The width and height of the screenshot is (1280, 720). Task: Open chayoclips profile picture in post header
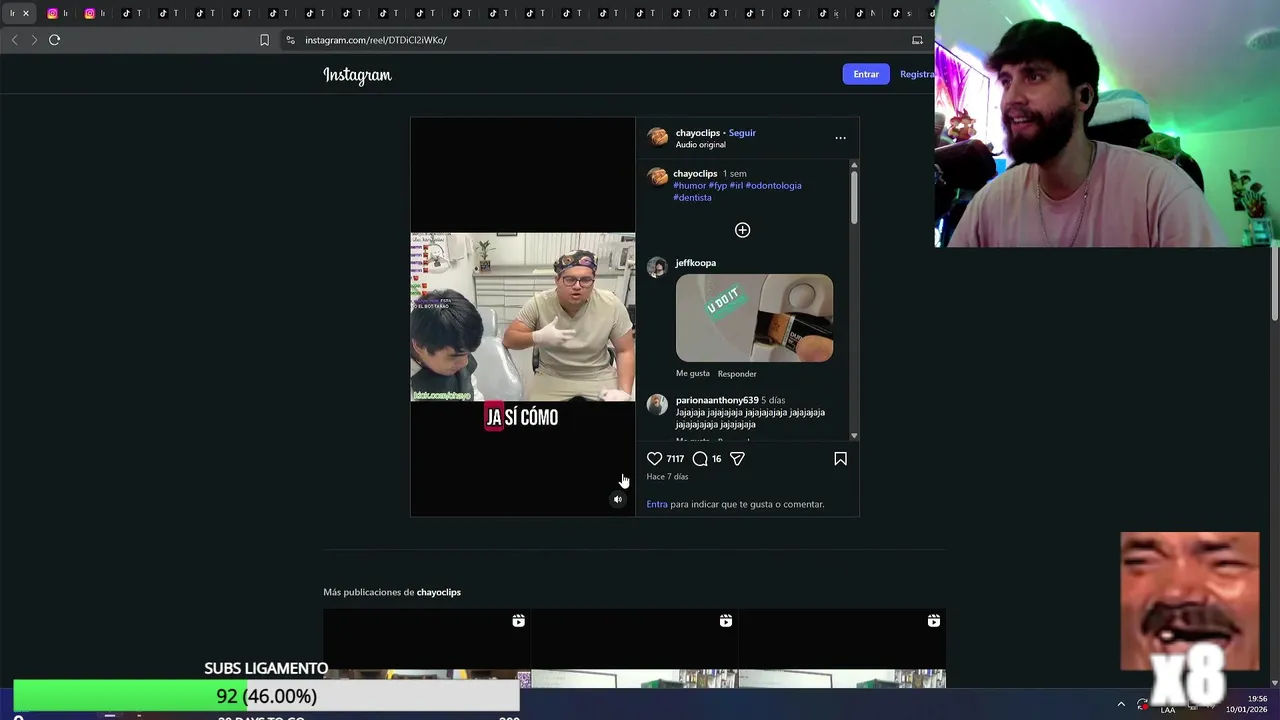pos(657,137)
